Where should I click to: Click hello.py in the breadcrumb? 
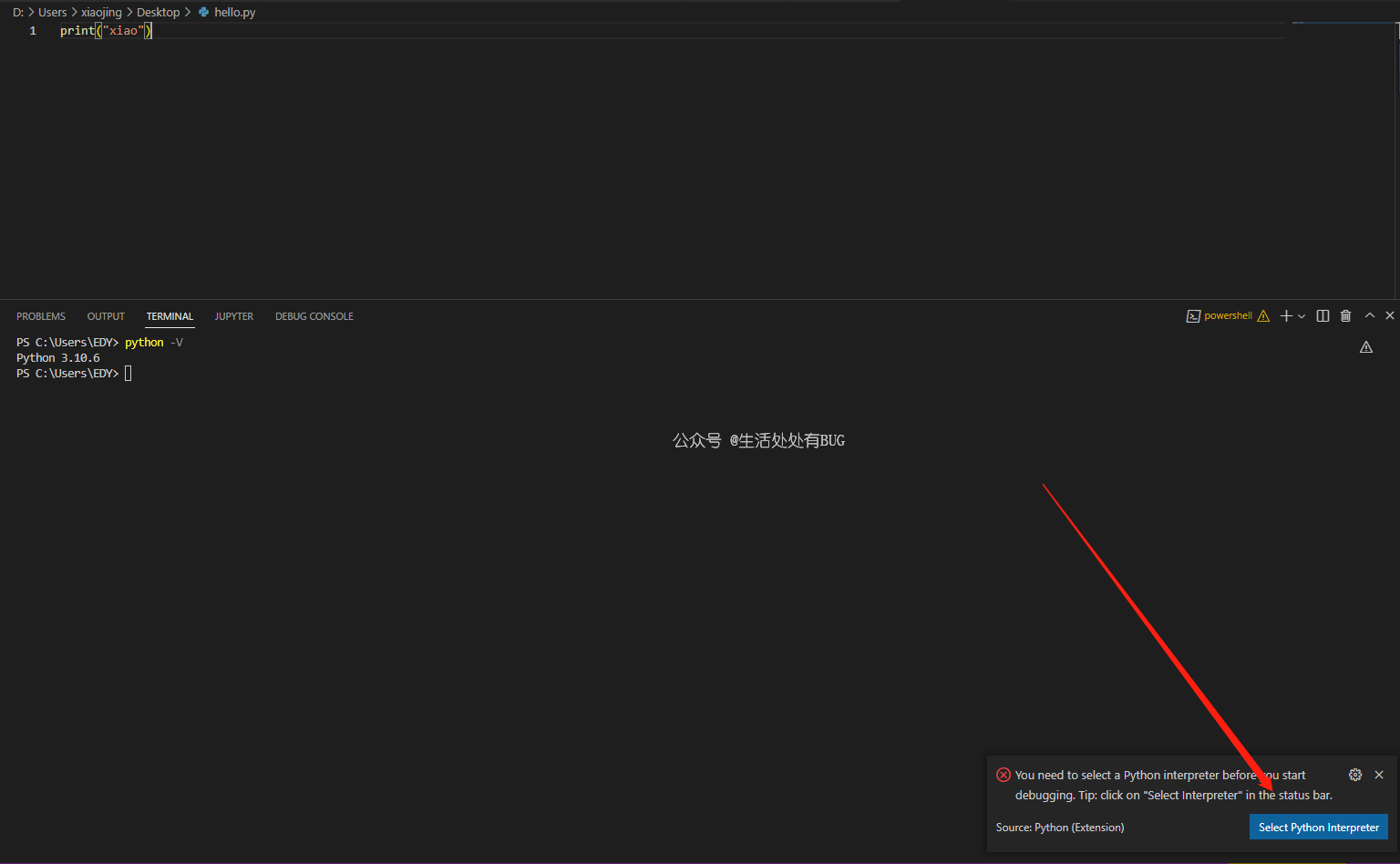click(234, 13)
